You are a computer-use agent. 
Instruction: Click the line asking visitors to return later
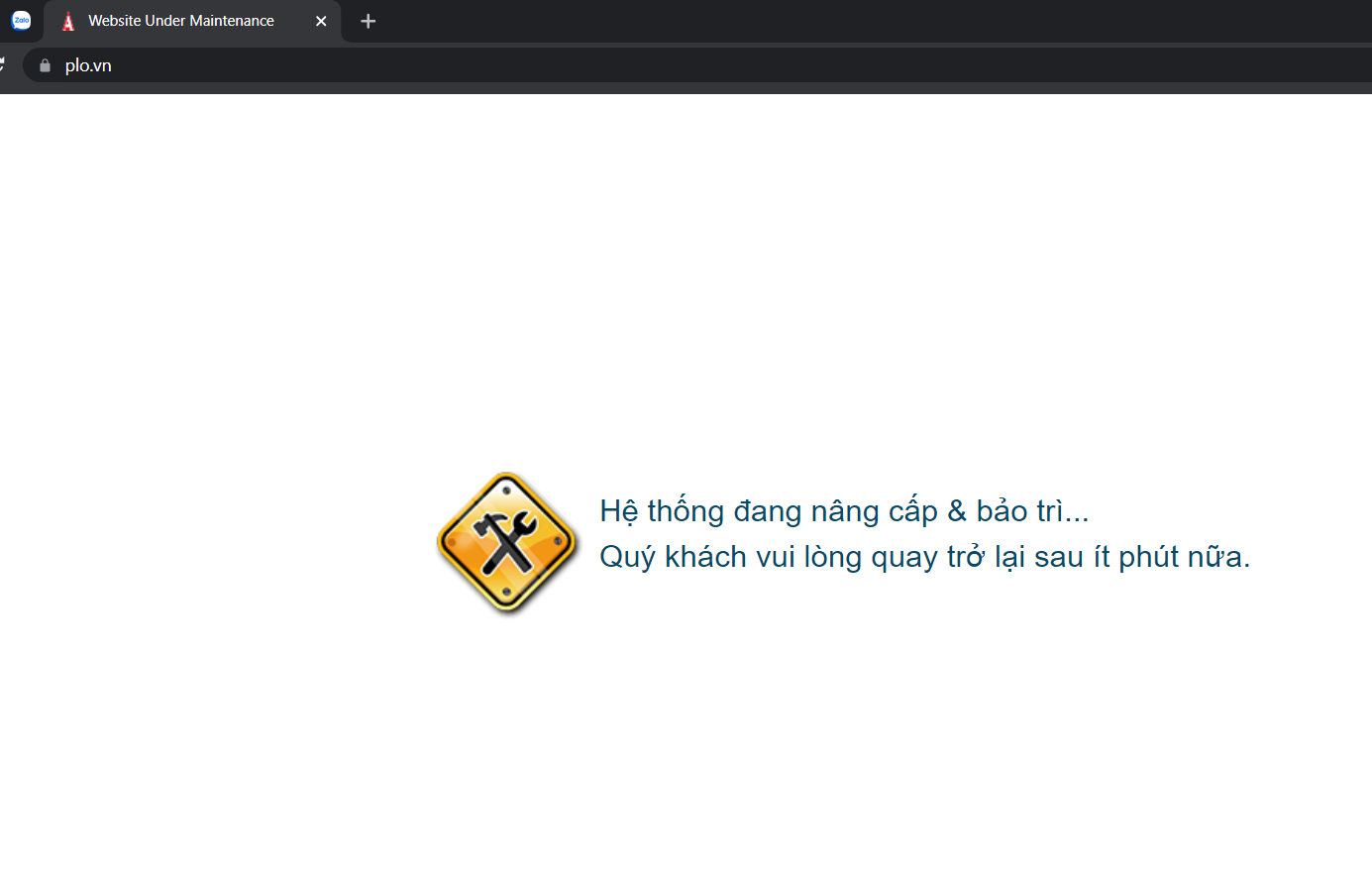coord(924,556)
